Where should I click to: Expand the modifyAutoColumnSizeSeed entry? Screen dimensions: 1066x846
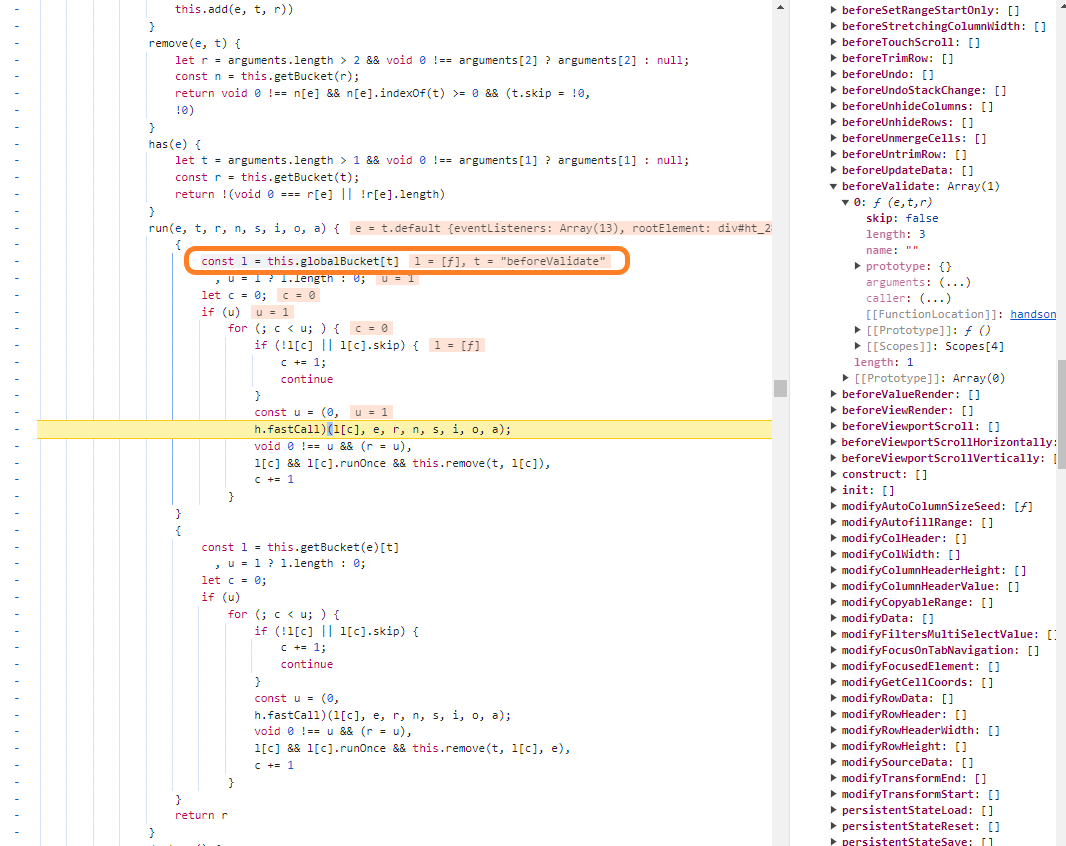(x=833, y=506)
